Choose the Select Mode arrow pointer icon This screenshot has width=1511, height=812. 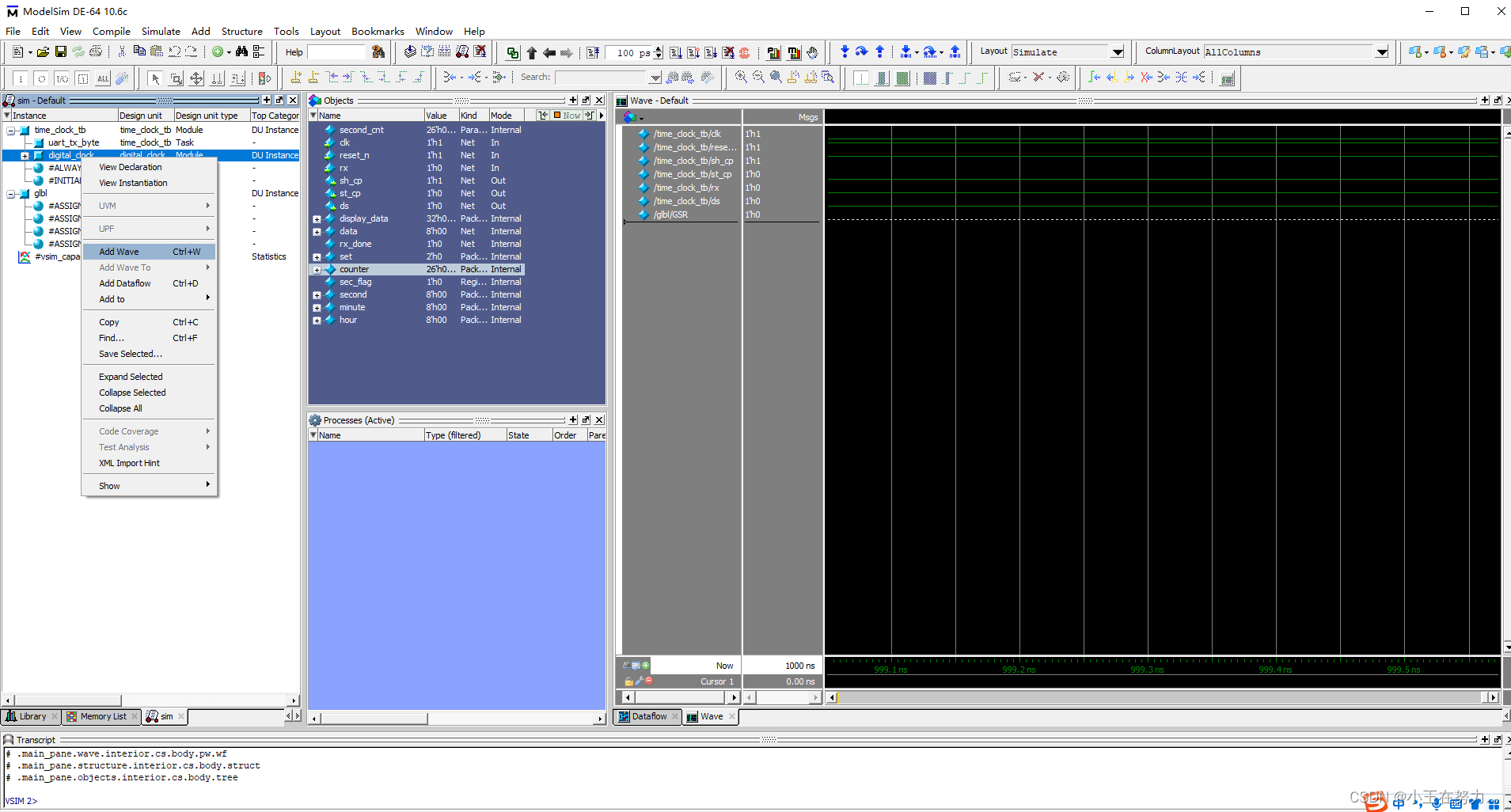pos(155,78)
